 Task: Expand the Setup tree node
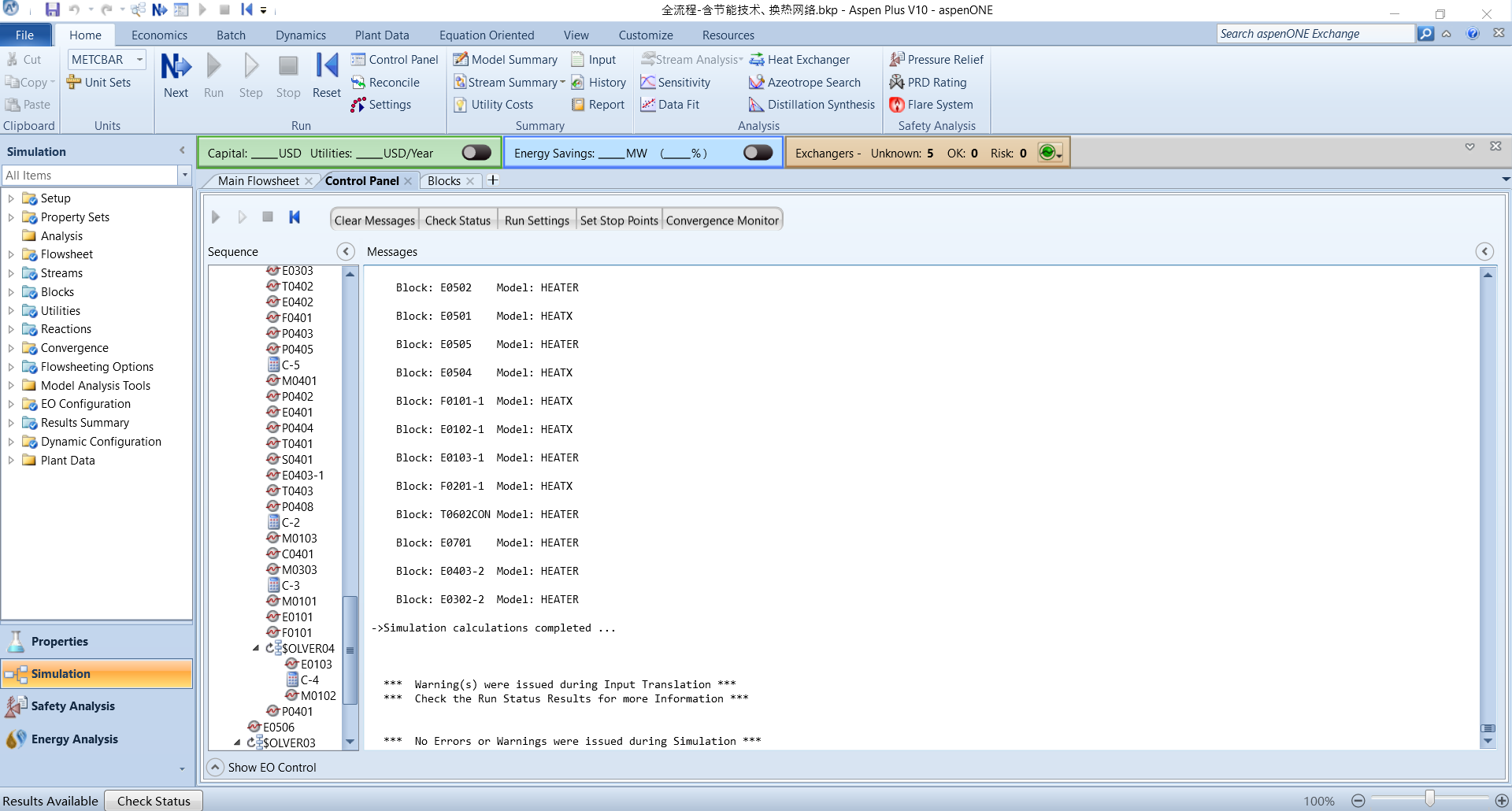tap(11, 198)
